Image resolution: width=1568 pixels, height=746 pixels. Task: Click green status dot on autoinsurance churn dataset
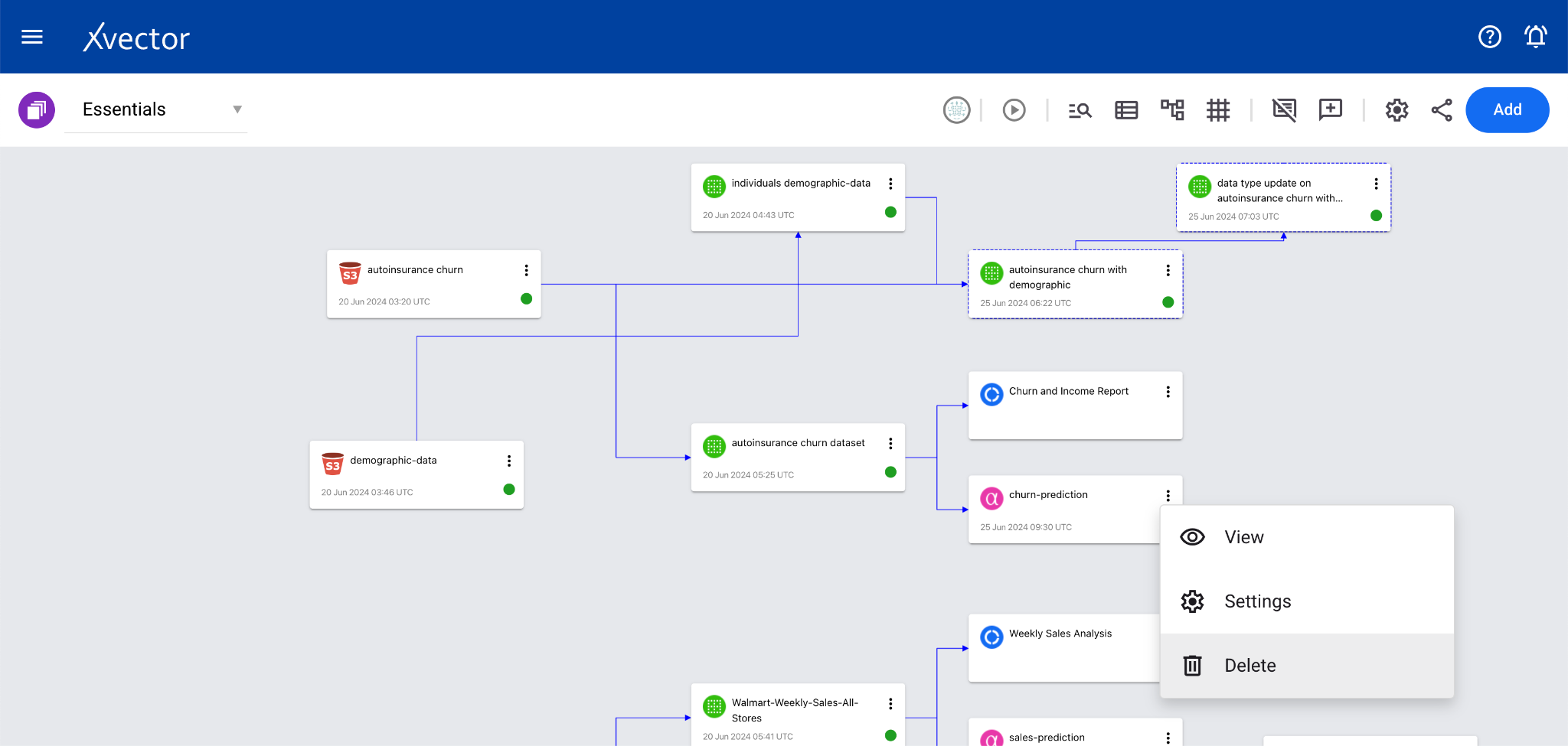(890, 472)
